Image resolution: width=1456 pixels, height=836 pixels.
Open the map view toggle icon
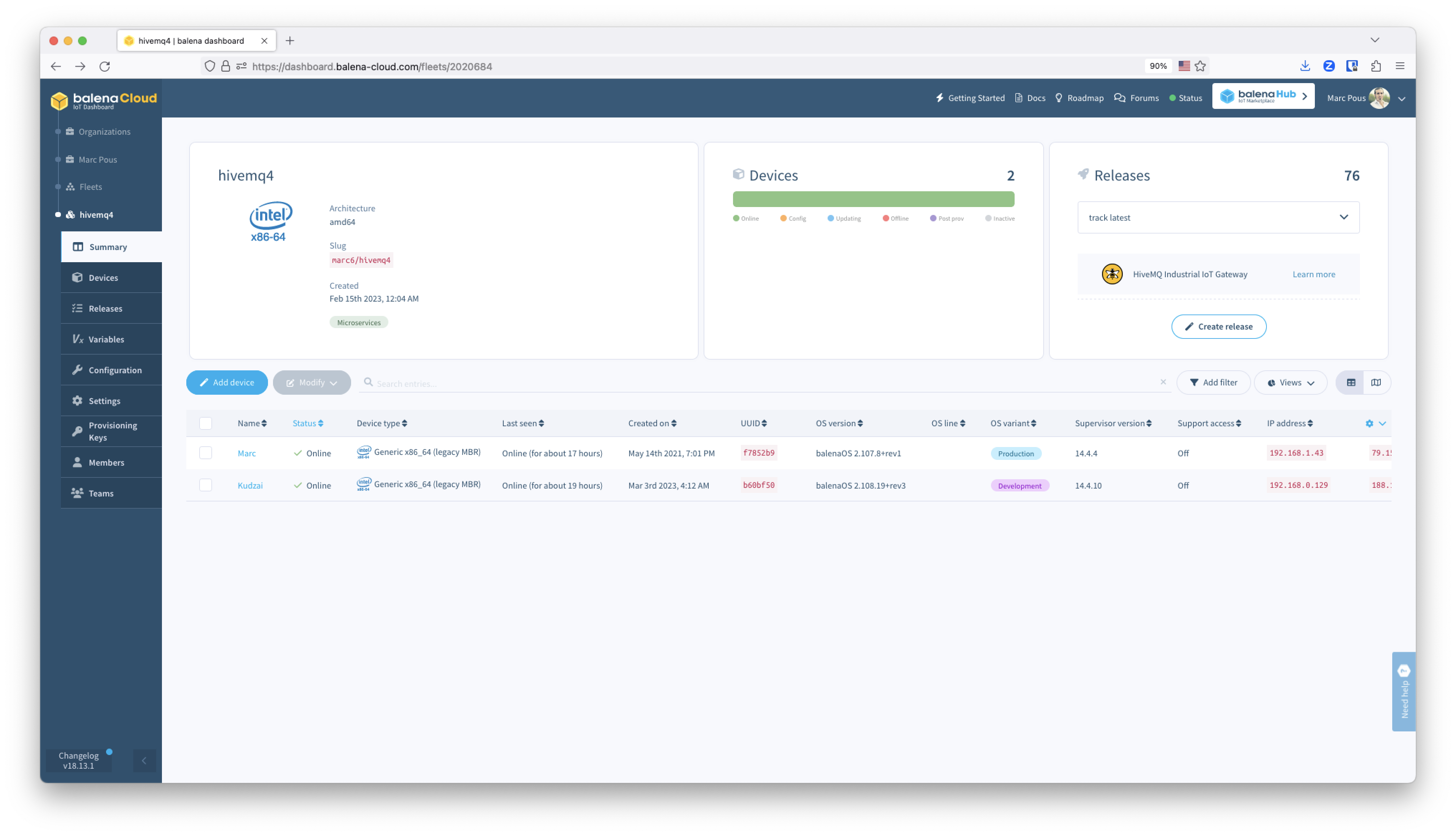(x=1376, y=382)
